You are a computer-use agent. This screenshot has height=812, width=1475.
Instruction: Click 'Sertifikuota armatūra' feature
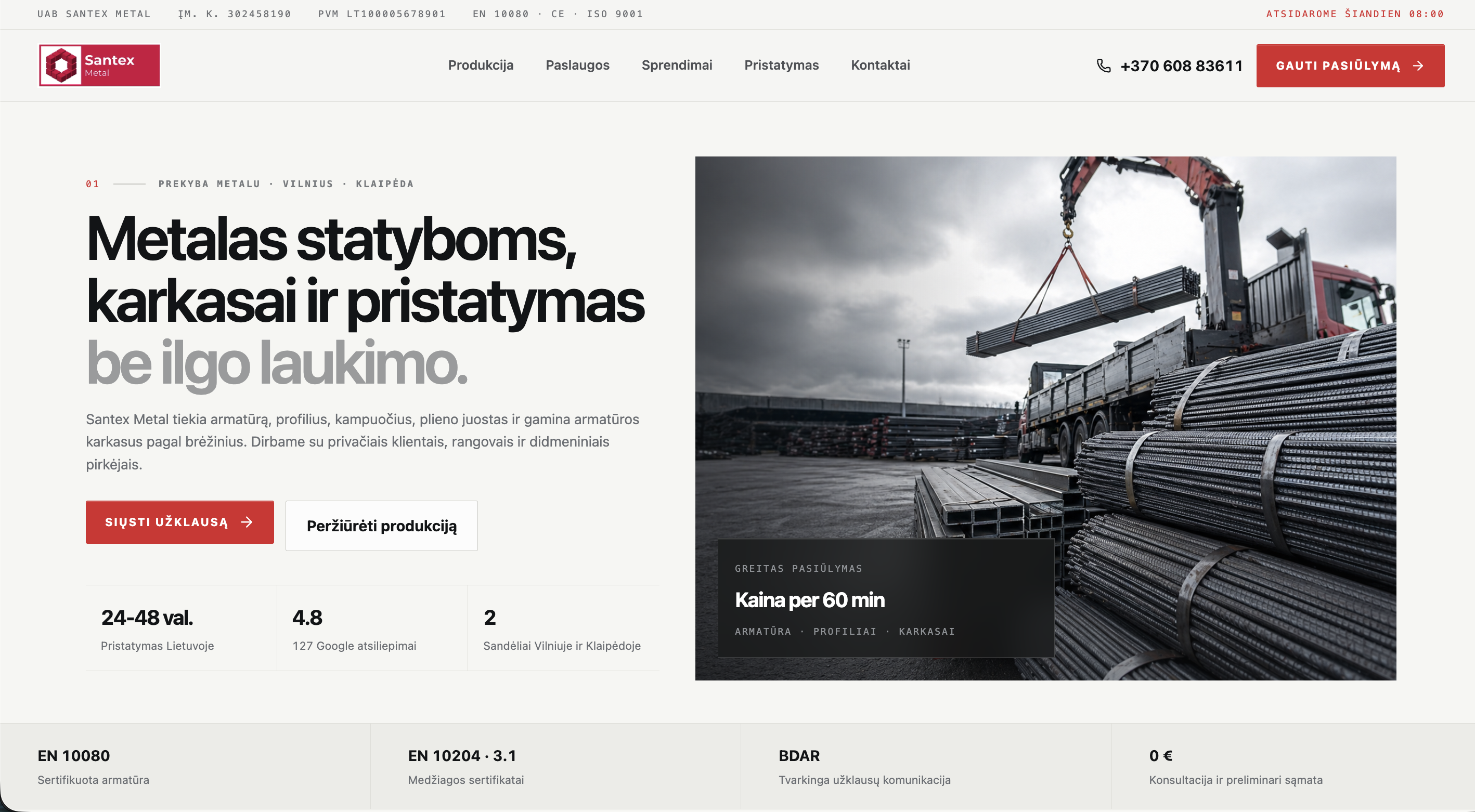(93, 779)
